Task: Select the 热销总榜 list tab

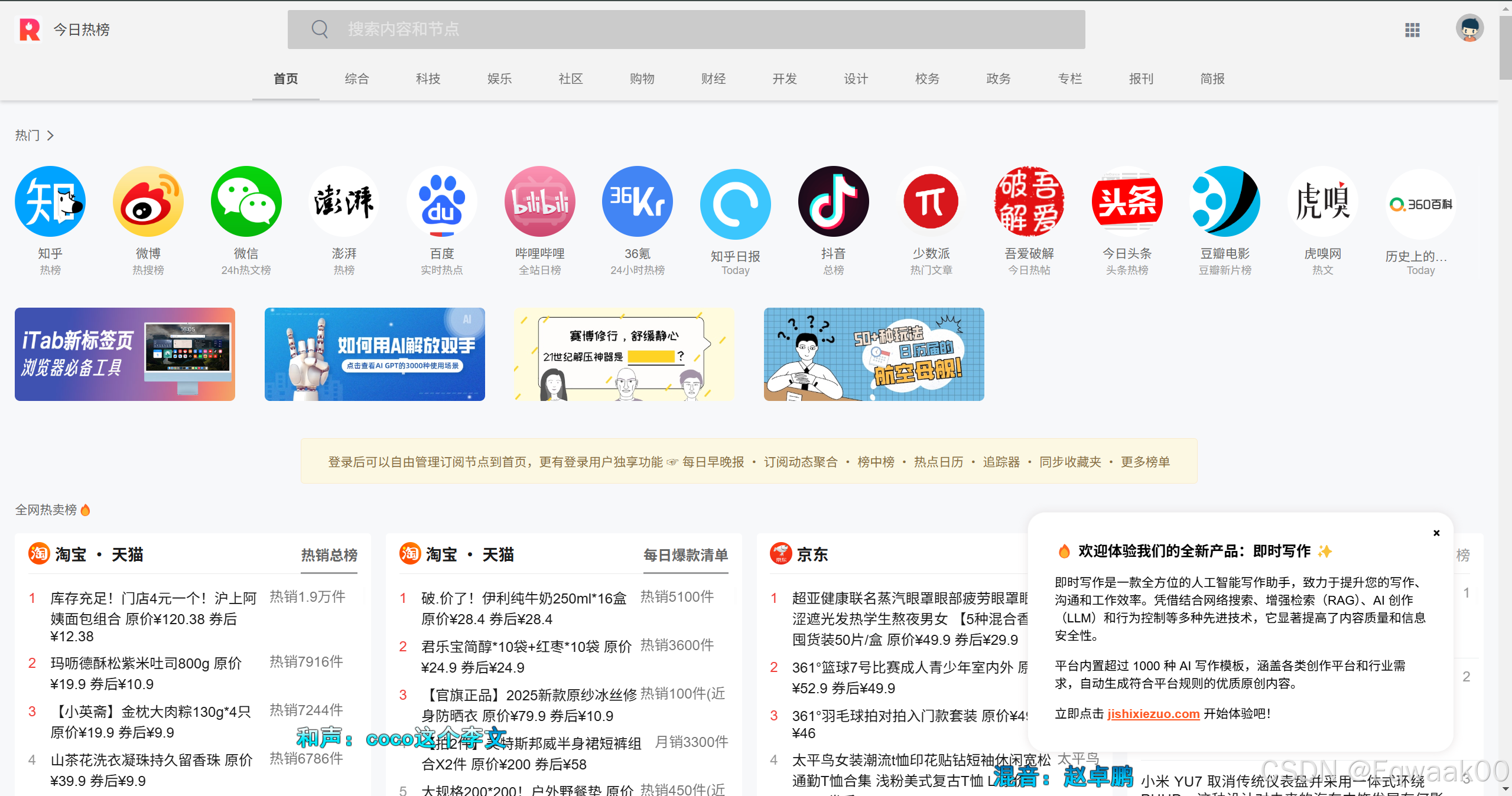Action: pos(329,555)
